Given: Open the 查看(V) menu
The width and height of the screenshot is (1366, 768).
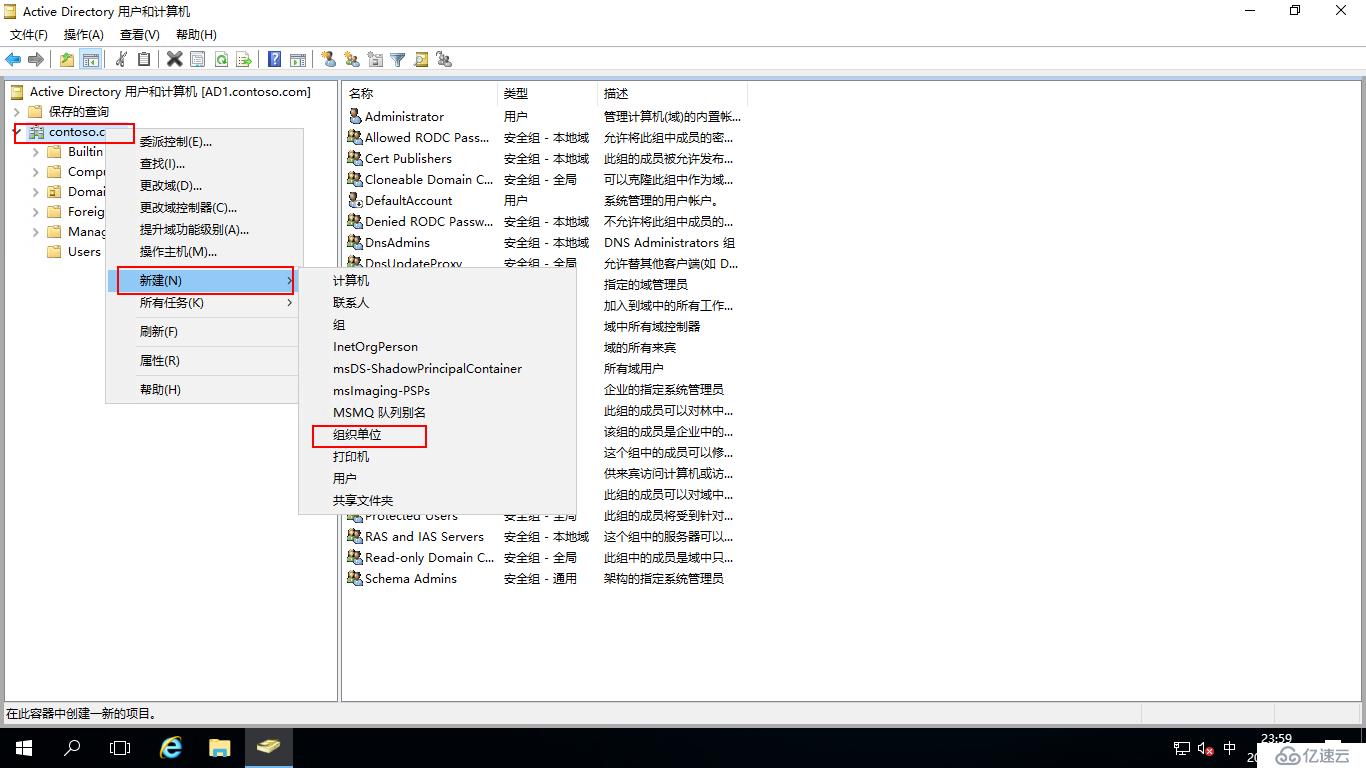Looking at the screenshot, I should [139, 35].
